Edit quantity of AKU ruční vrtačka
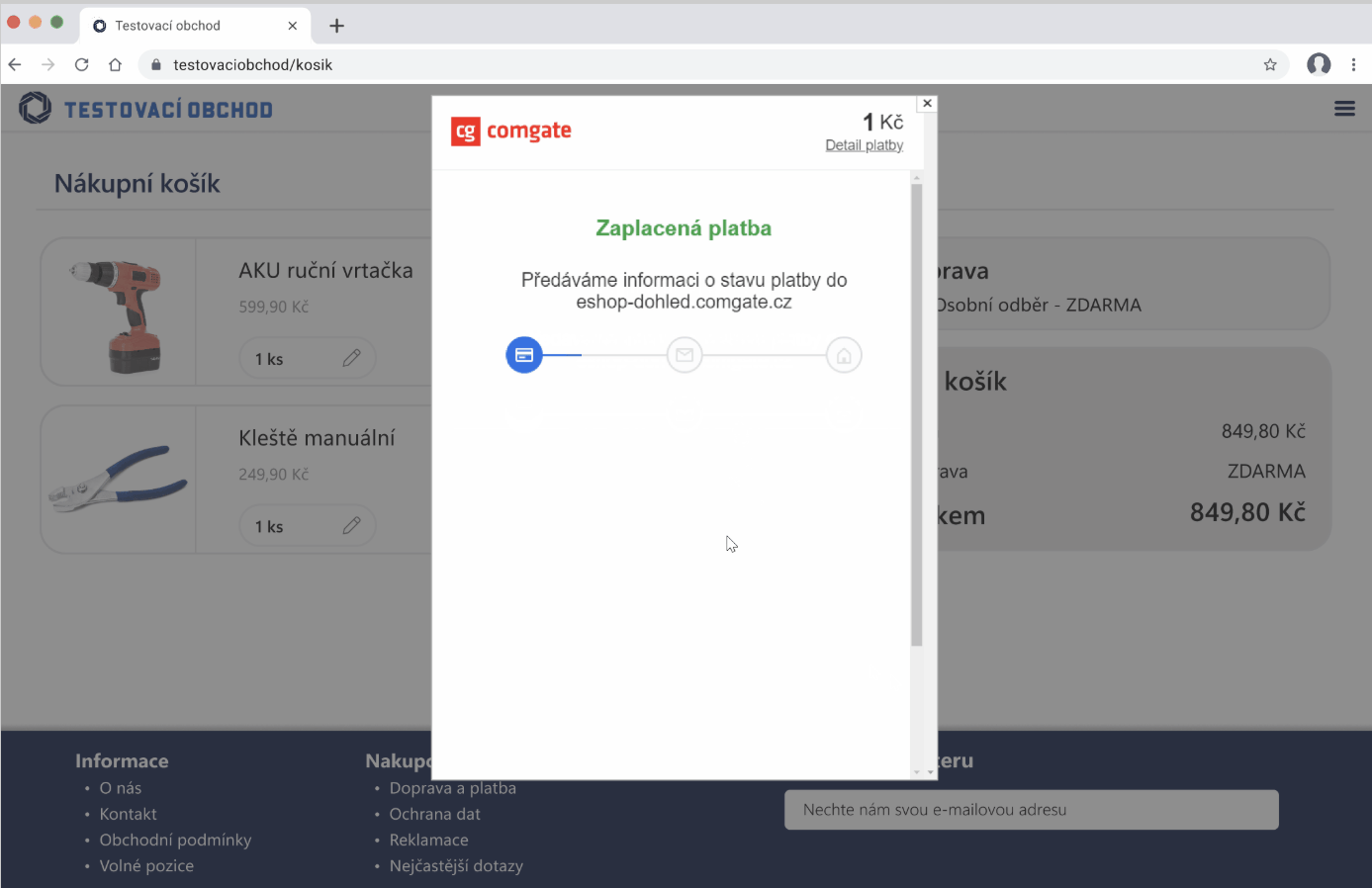The width and height of the screenshot is (1372, 888). pos(351,358)
